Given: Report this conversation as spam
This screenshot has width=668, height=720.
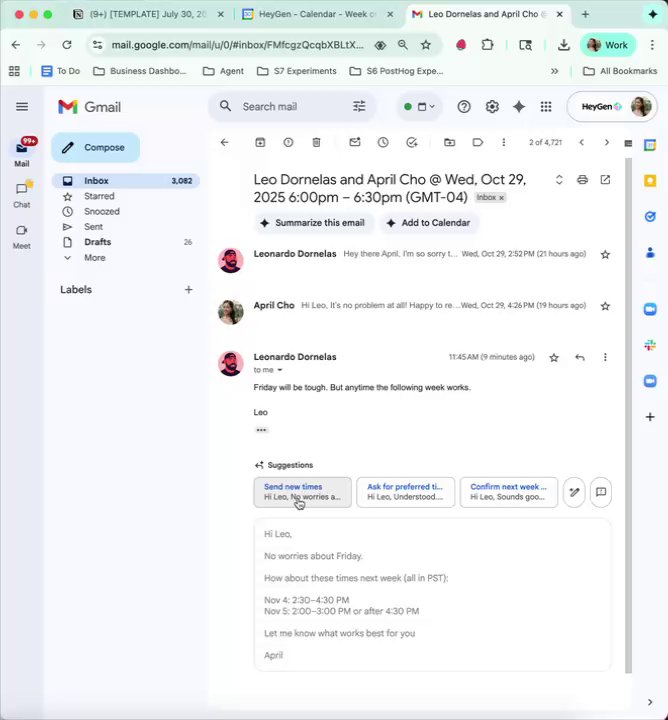Looking at the screenshot, I should pos(288,142).
